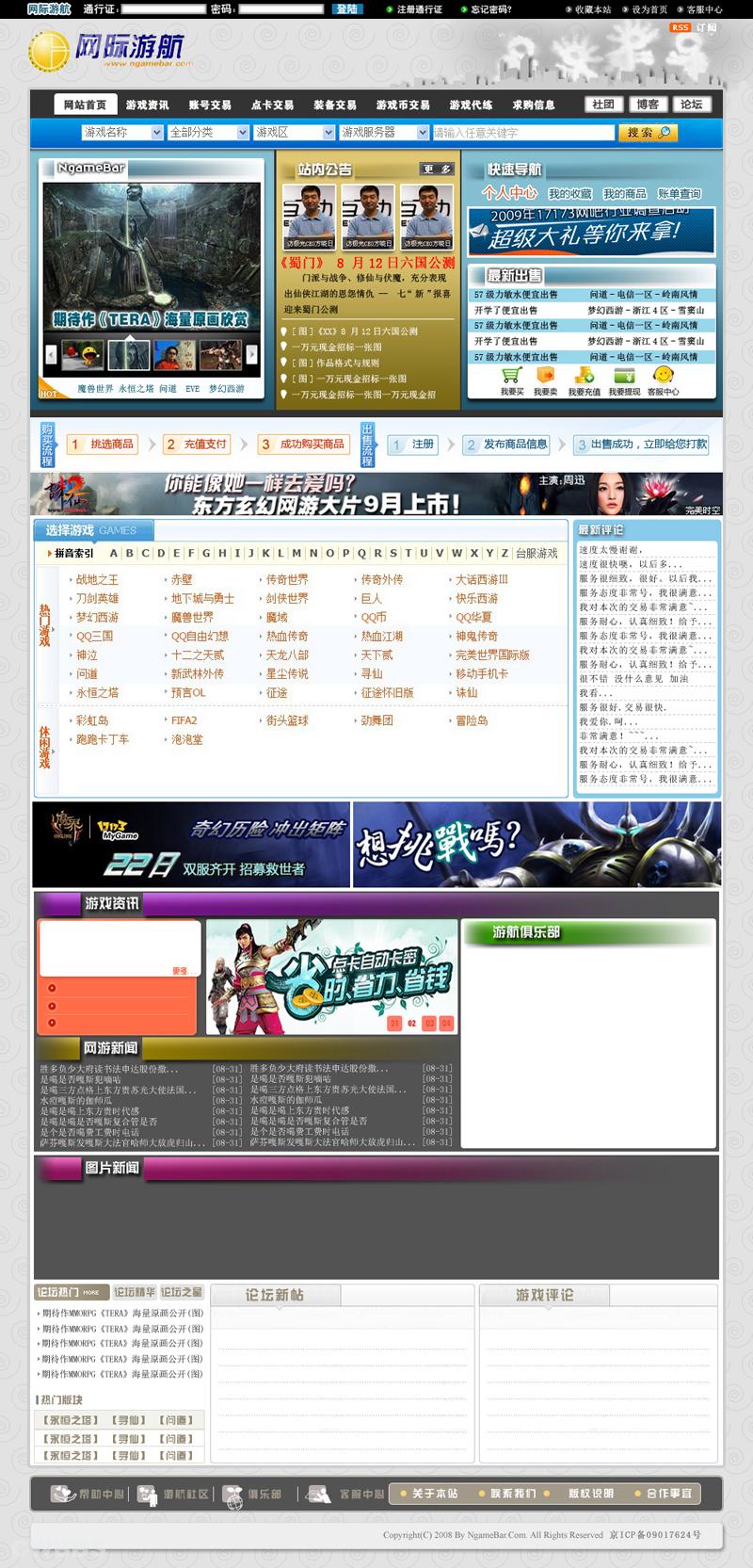Click the RSS 订阅 feed icon

pyautogui.click(x=693, y=27)
